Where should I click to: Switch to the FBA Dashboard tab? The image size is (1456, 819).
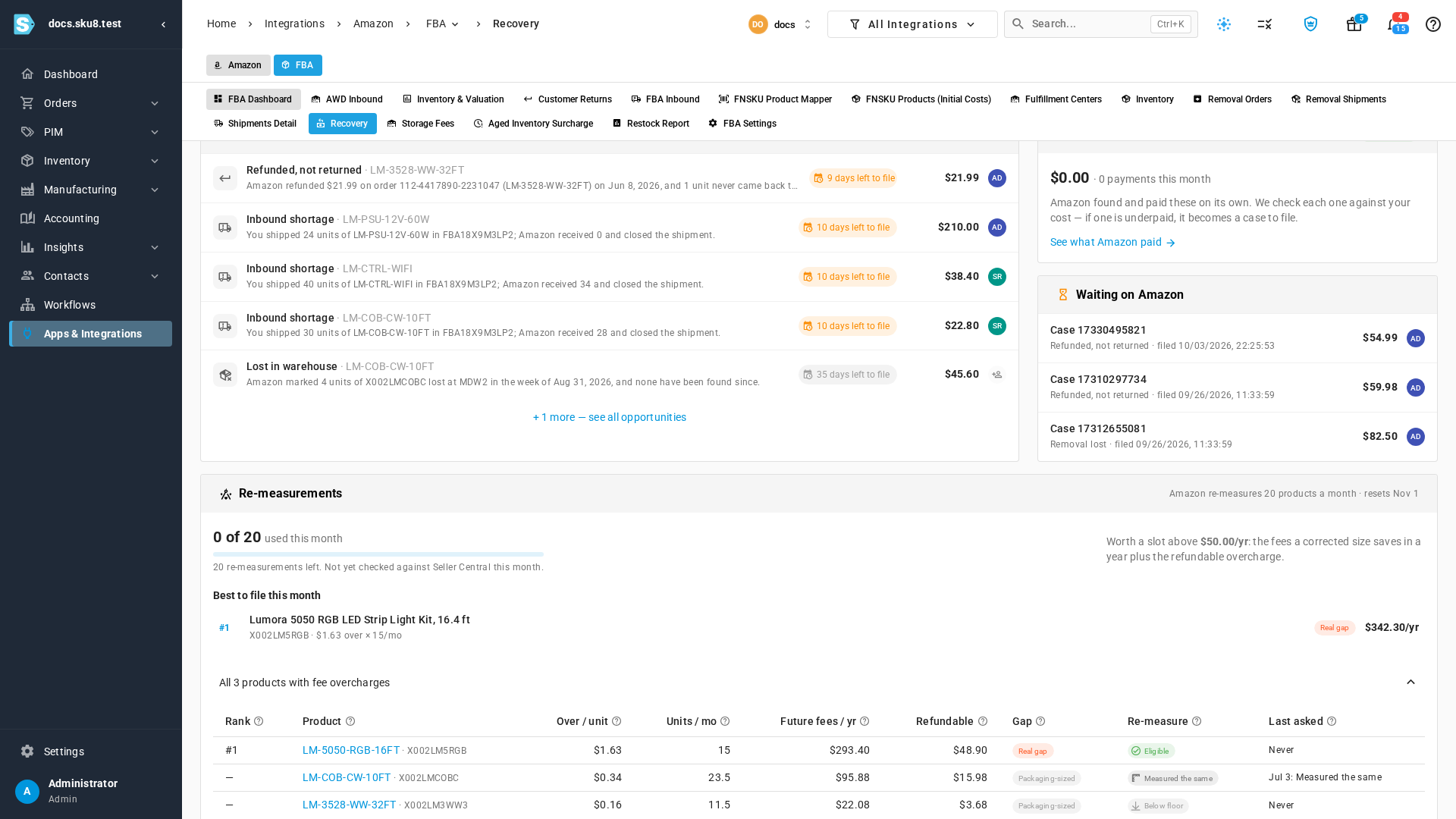(x=253, y=99)
